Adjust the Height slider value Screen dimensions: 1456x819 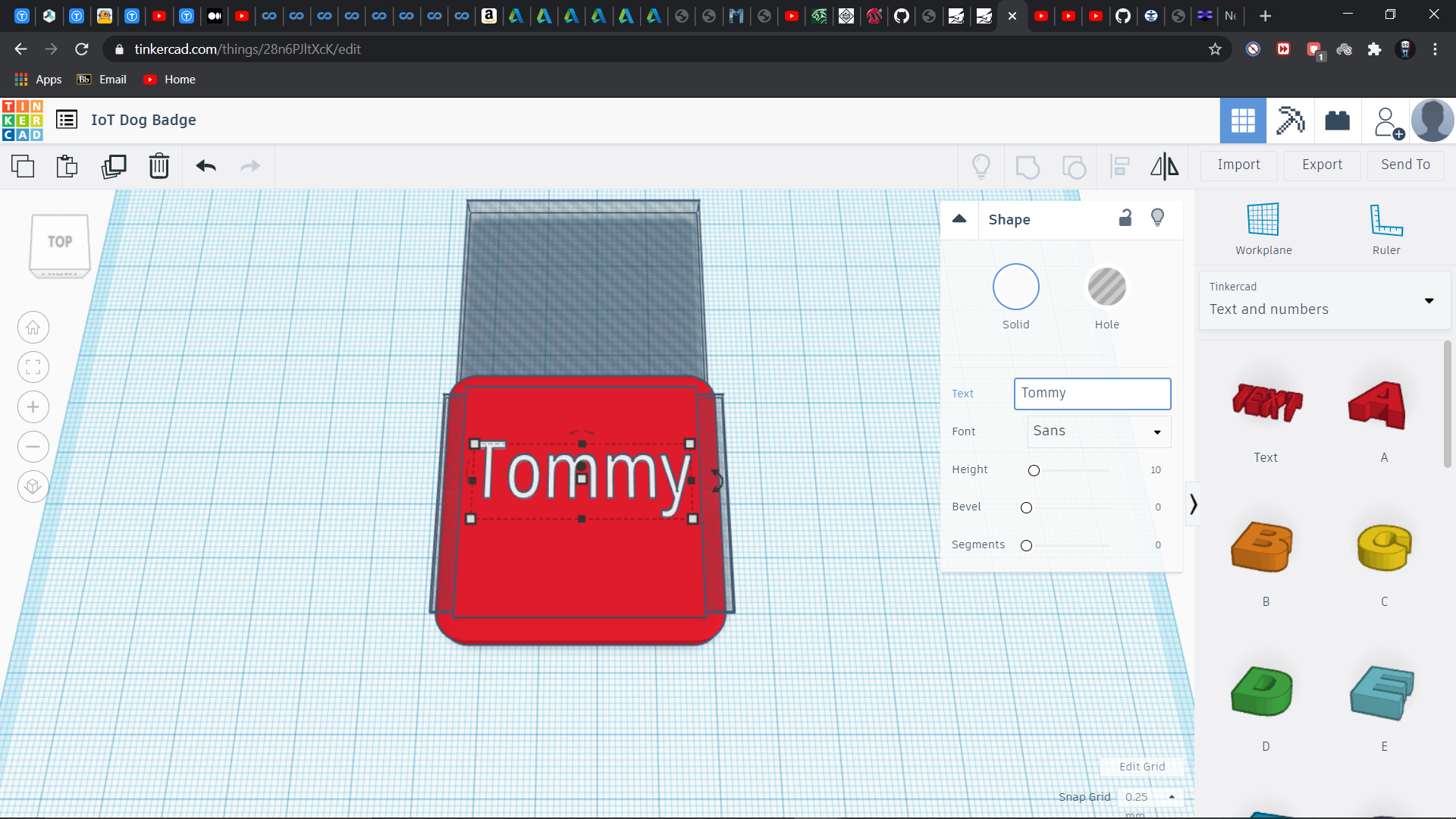coord(1033,470)
